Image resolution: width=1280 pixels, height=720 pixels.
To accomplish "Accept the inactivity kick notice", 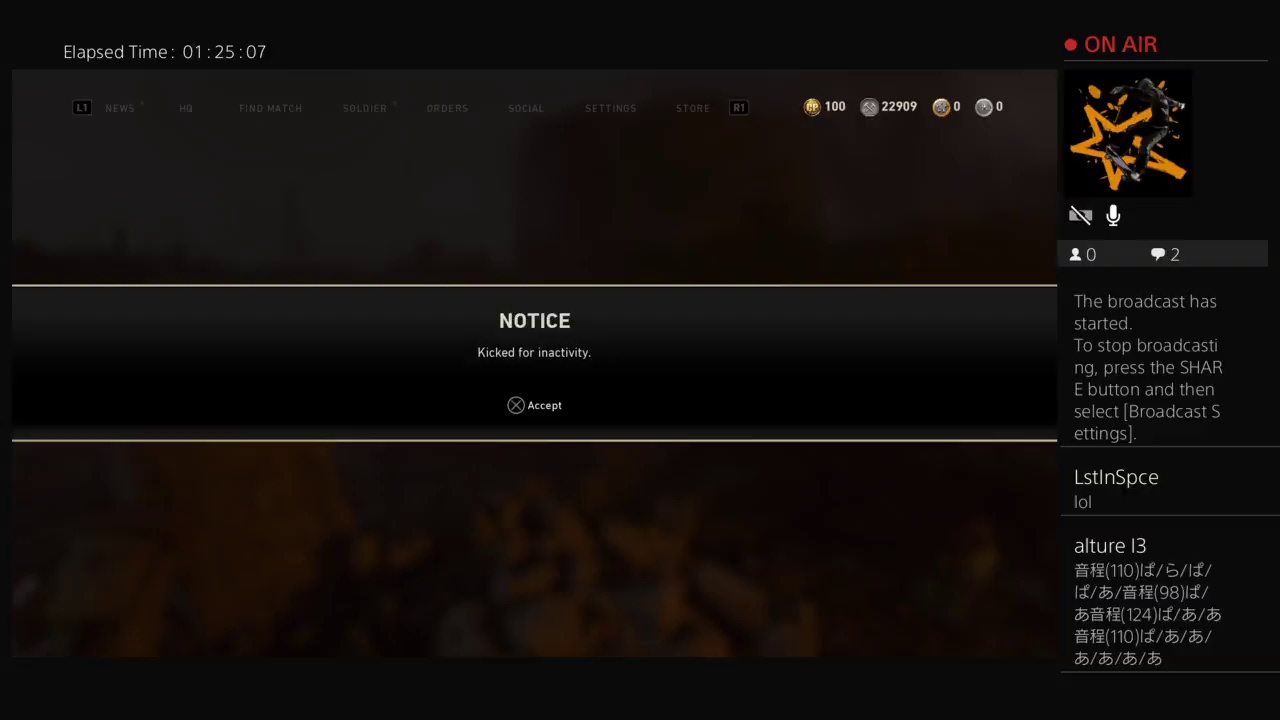I will coord(535,405).
